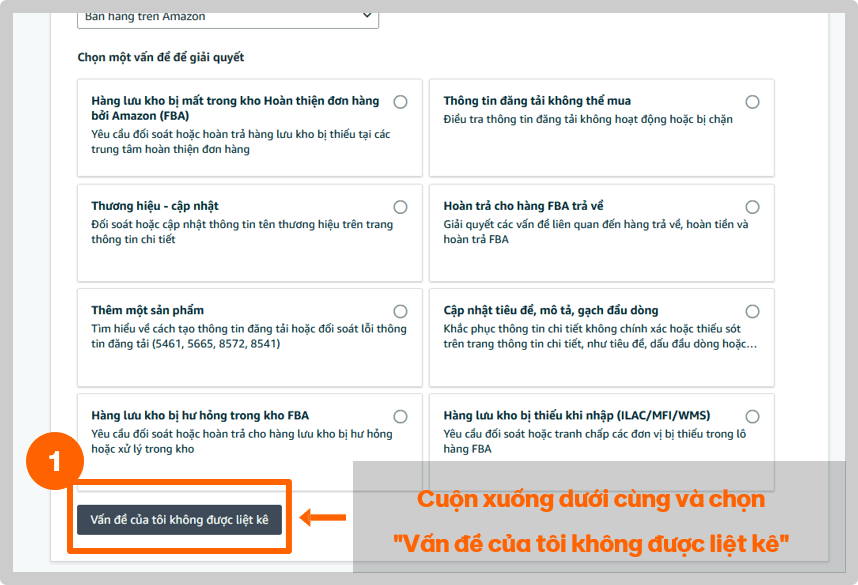Click description Khắc phục thông tin chi tiết không chính xác

point(600,337)
